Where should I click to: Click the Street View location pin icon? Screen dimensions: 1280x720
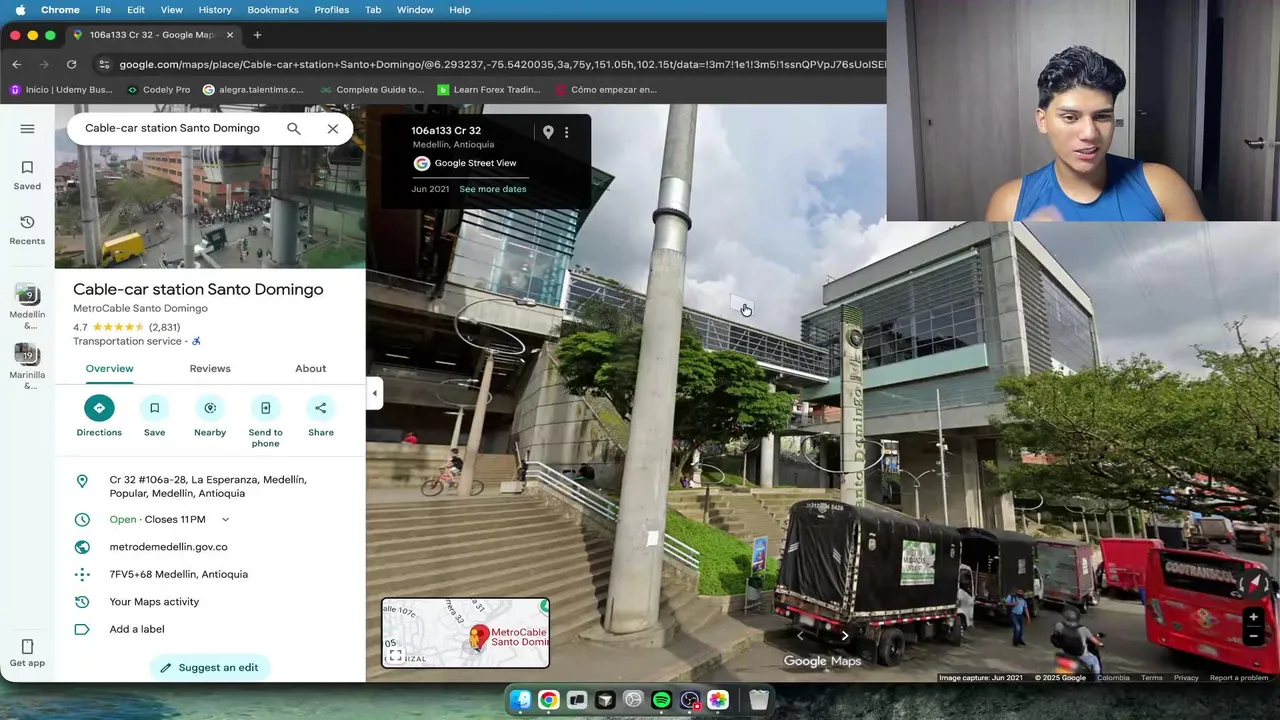pos(548,132)
